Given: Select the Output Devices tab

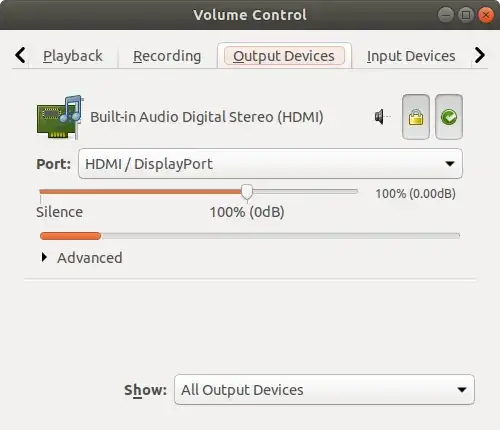Looking at the screenshot, I should pos(284,56).
